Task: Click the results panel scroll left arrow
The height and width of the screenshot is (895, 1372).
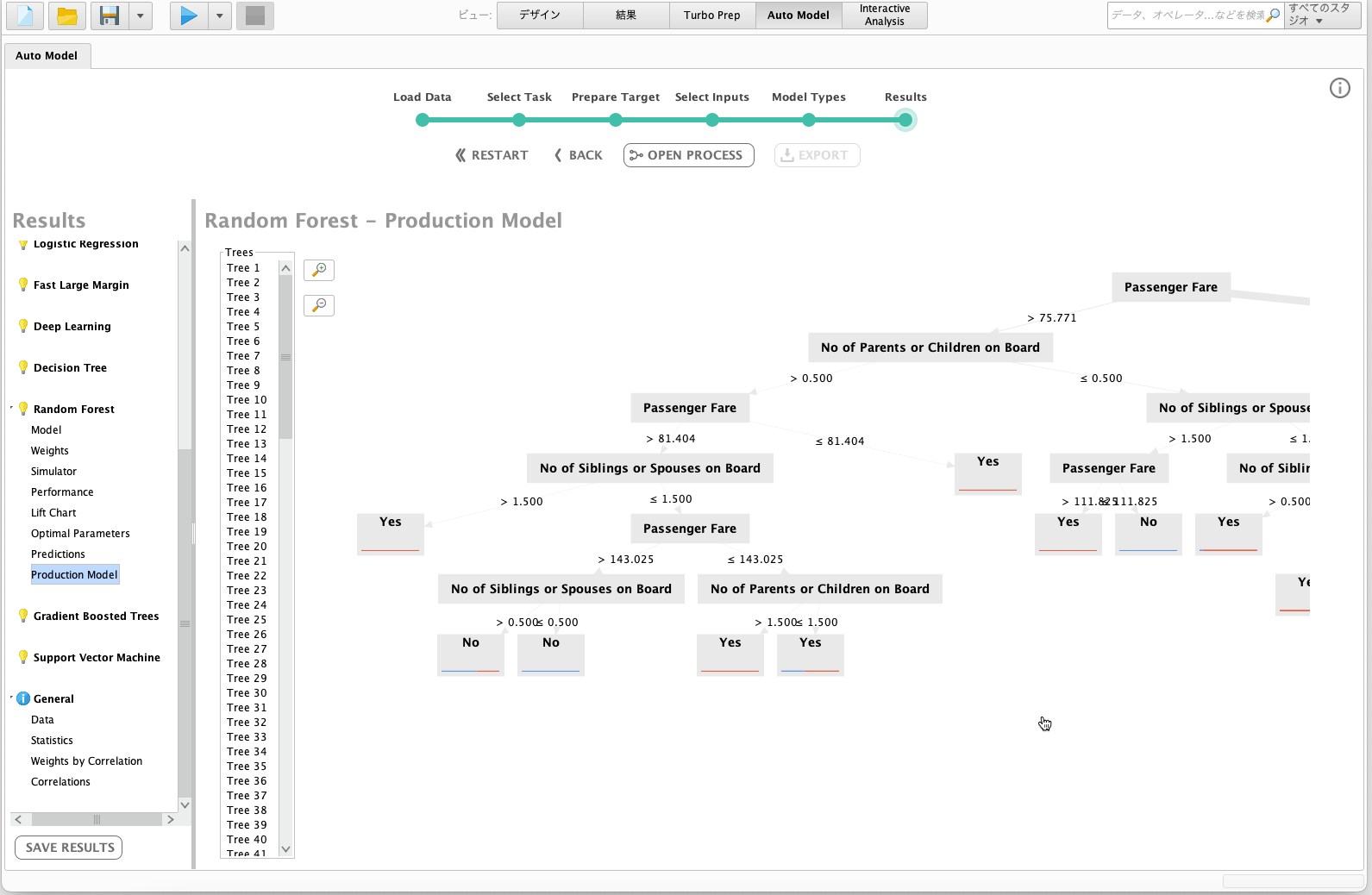Action: point(18,819)
